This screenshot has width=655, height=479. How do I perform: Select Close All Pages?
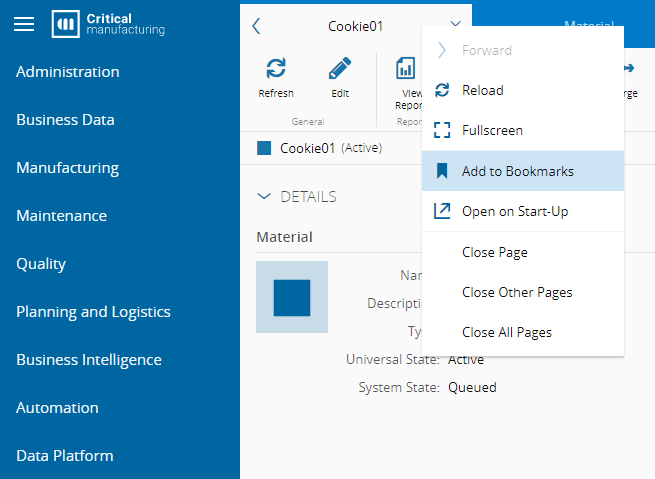pos(507,332)
